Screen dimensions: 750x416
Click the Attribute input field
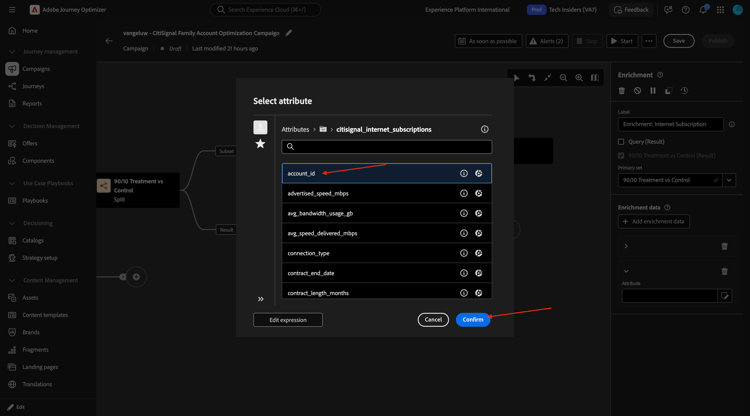(669, 296)
